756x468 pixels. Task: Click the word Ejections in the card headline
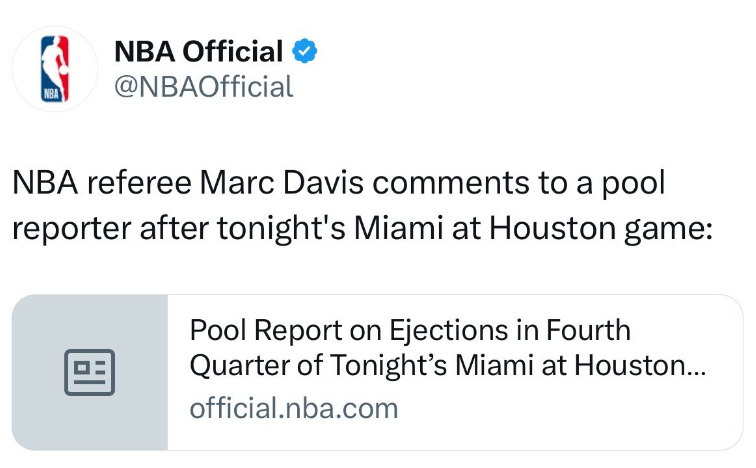(x=448, y=332)
